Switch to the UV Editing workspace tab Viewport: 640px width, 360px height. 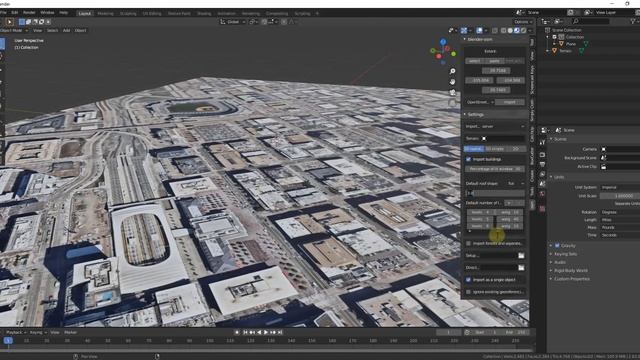coord(152,13)
